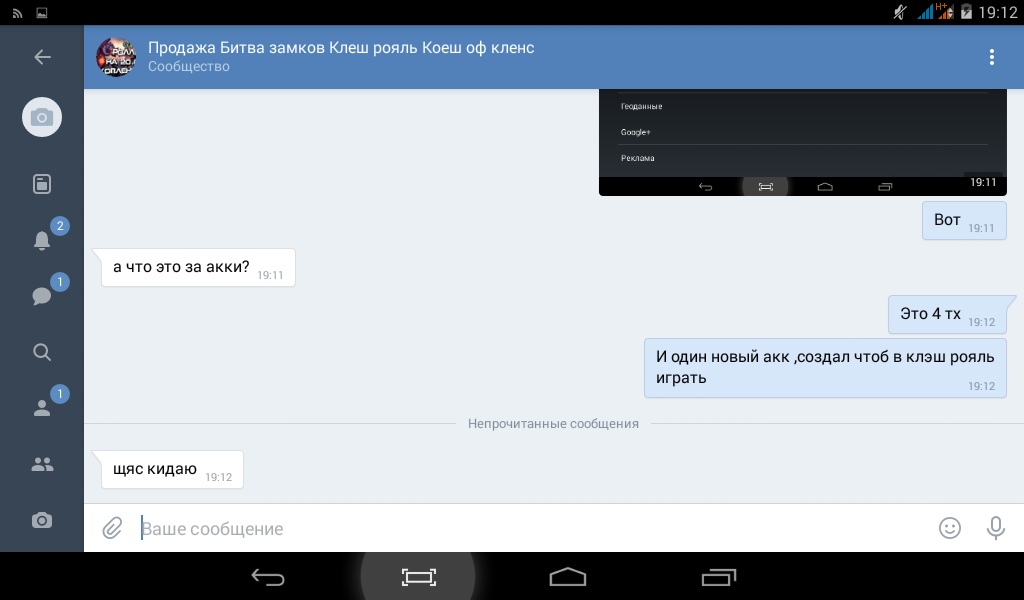
Task: Open friends icon with 1 badge
Action: click(42, 407)
